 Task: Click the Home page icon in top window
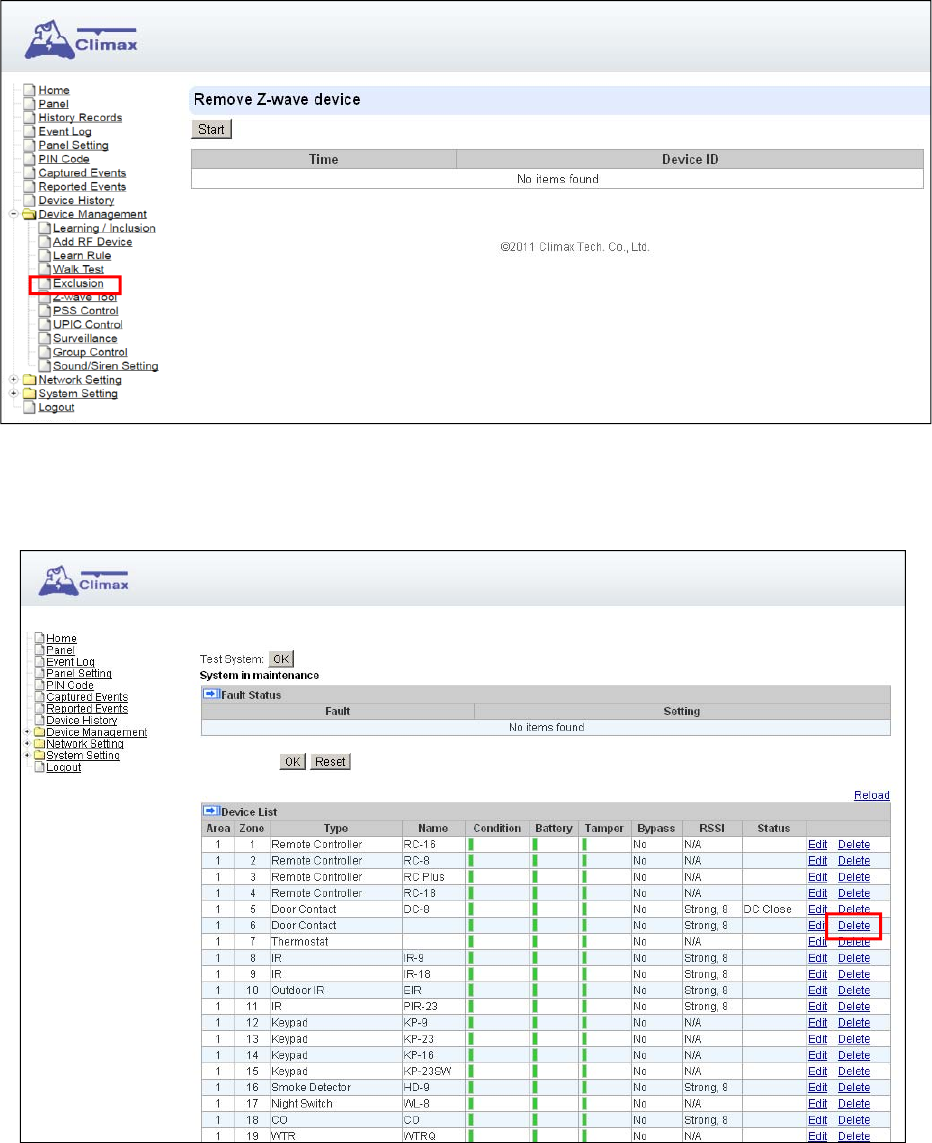[29, 90]
